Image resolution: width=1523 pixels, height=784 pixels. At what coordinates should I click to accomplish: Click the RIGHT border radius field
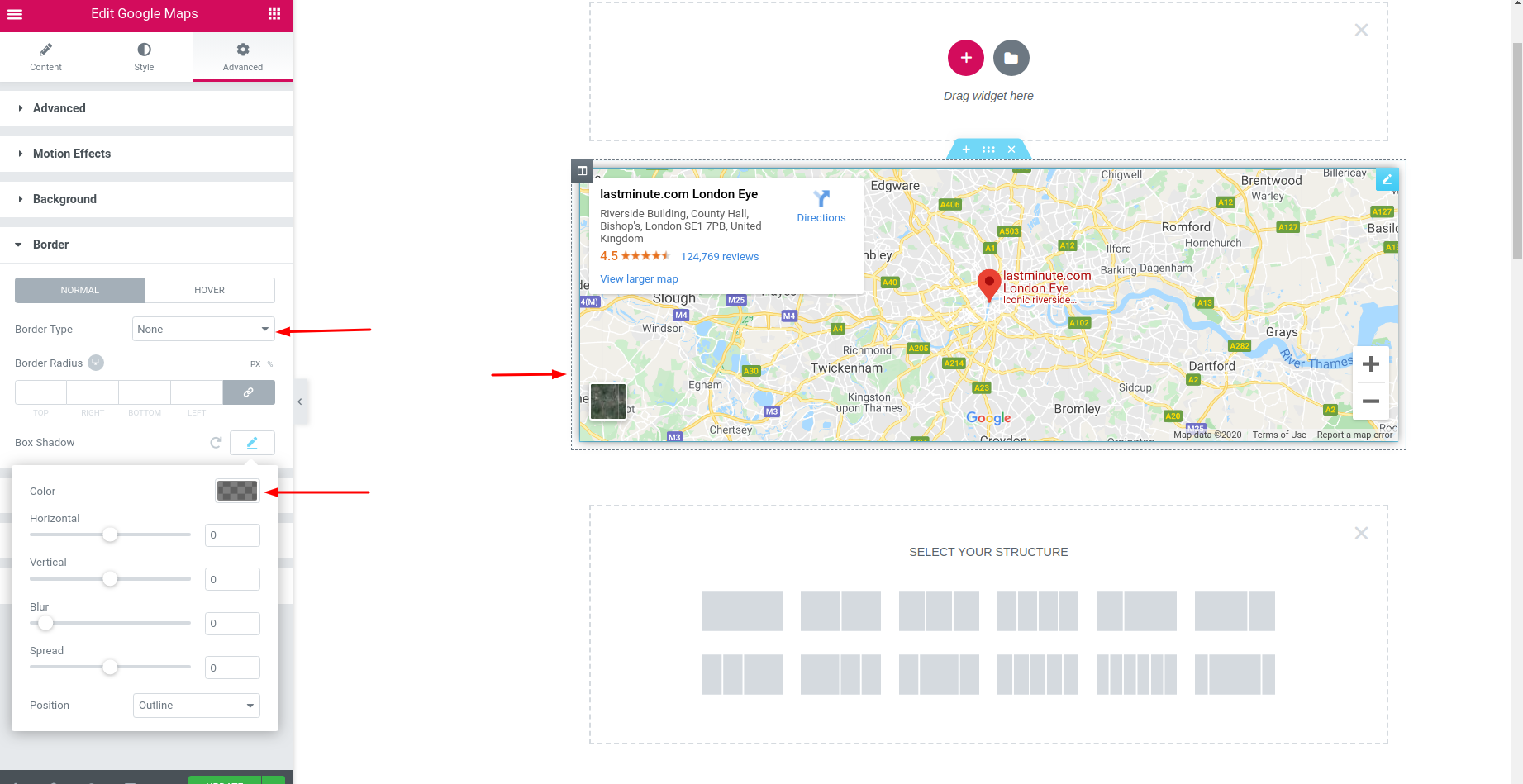coord(93,392)
